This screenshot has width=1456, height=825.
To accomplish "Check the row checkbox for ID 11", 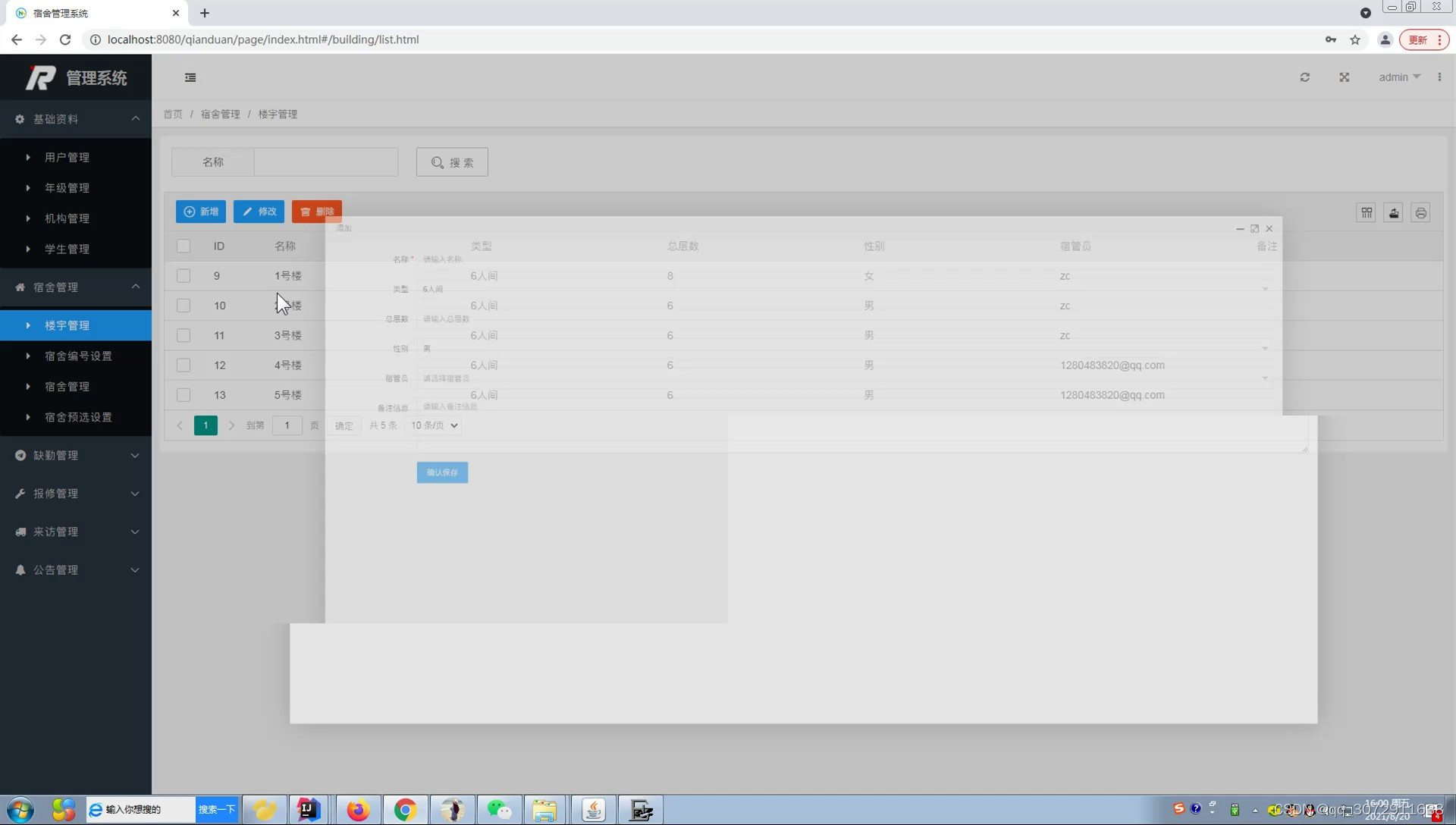I will coord(184,335).
